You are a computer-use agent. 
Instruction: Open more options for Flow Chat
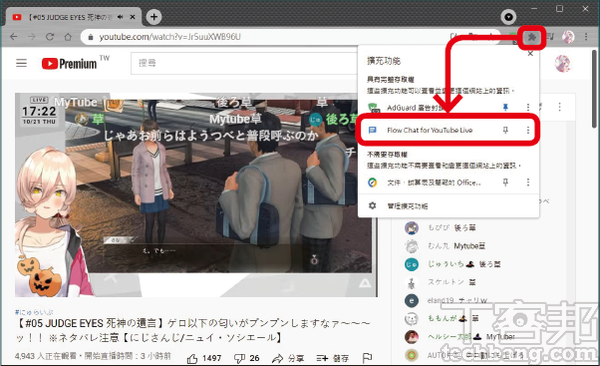(528, 130)
